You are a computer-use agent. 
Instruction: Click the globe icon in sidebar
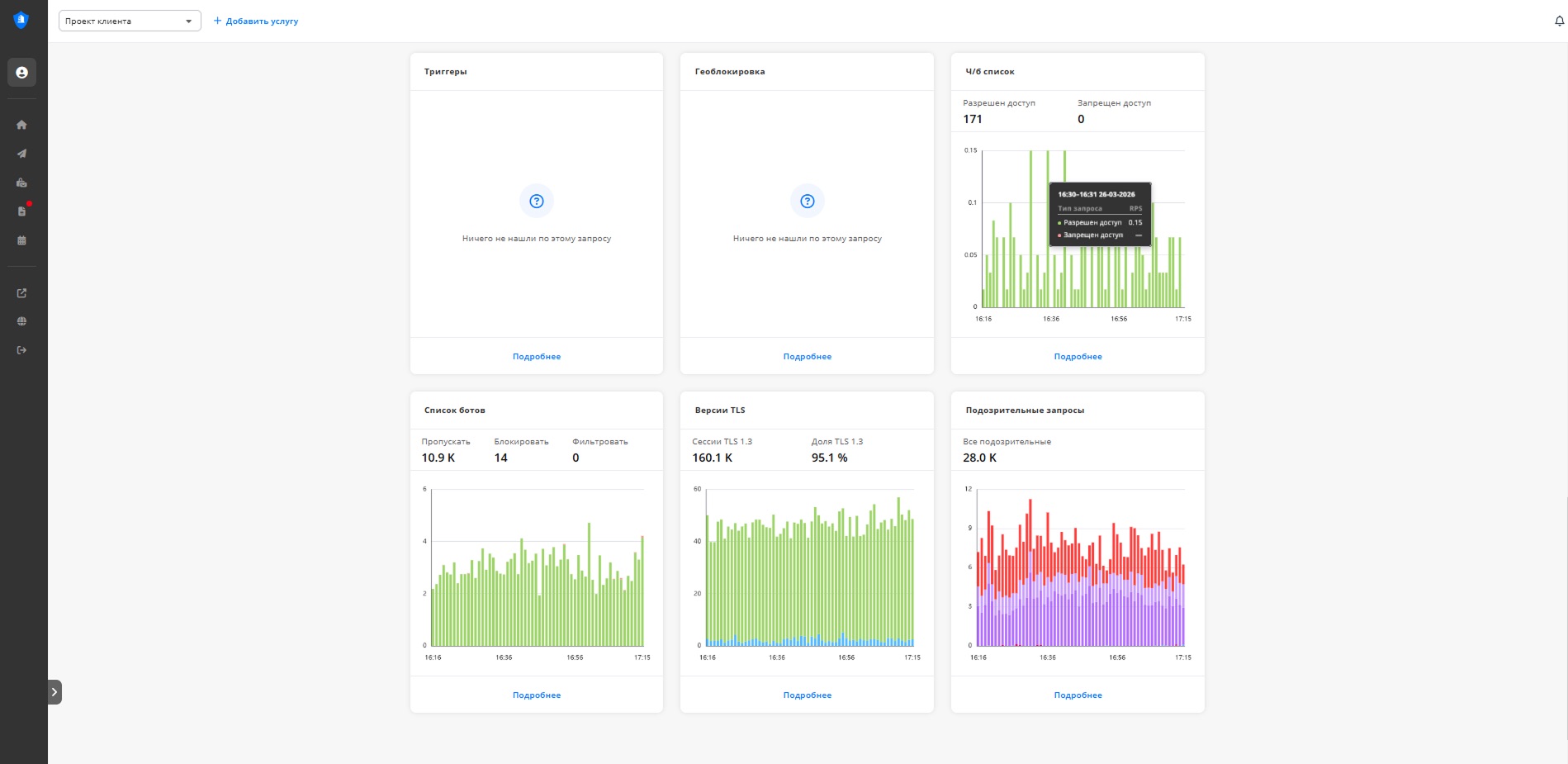22,321
